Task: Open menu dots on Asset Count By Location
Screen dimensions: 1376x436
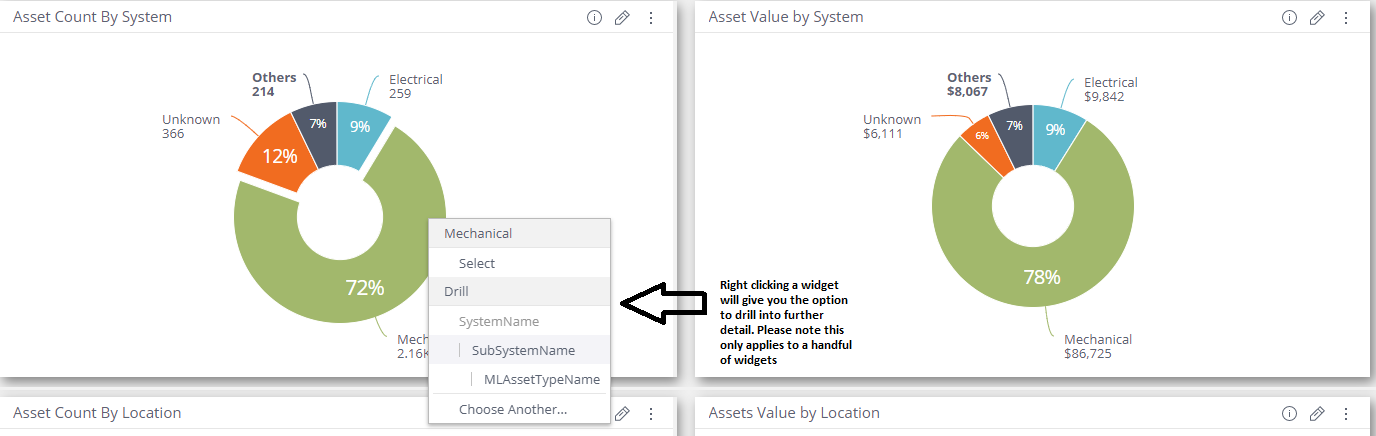Action: tap(651, 413)
